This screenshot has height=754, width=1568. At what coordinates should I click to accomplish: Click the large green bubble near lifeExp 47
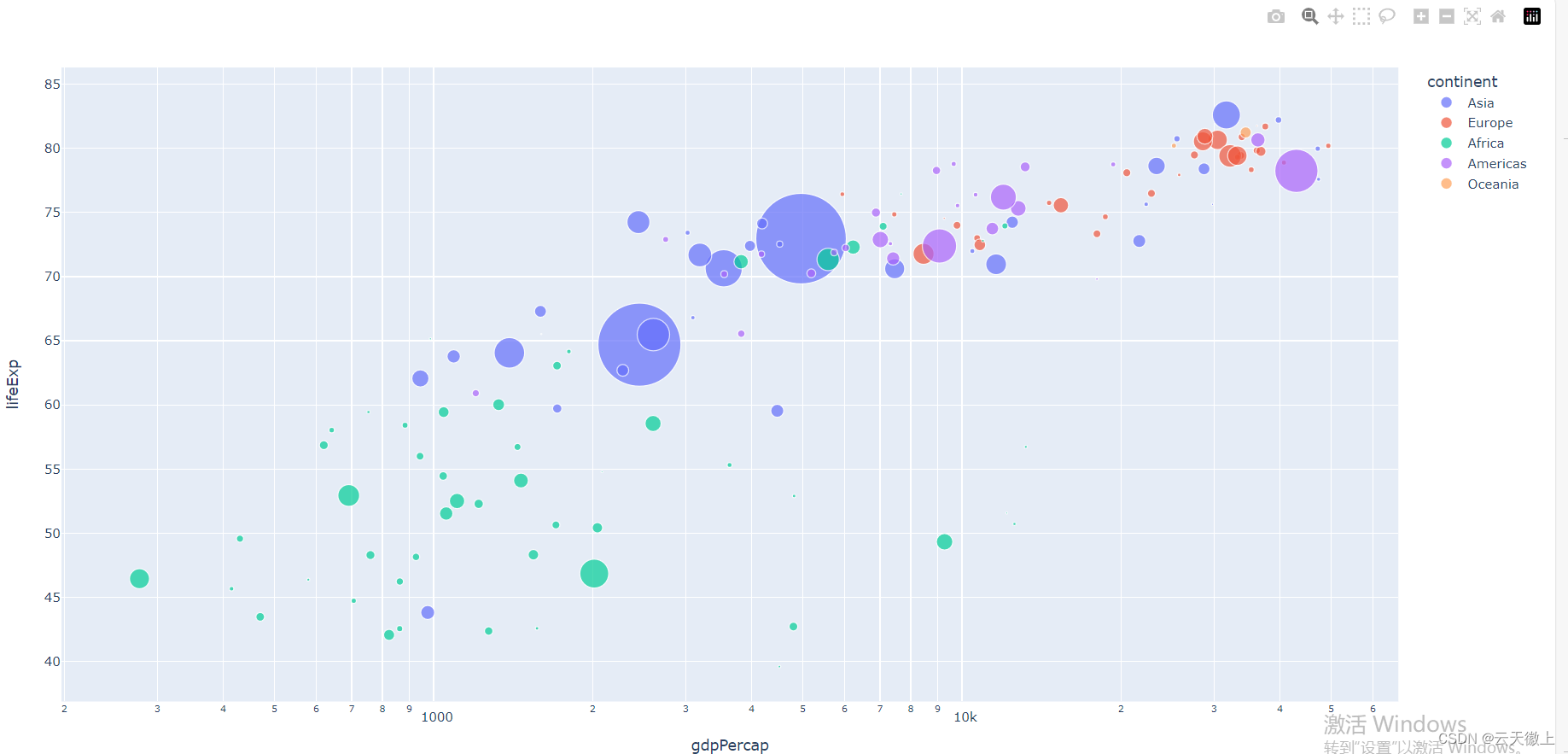click(x=594, y=574)
